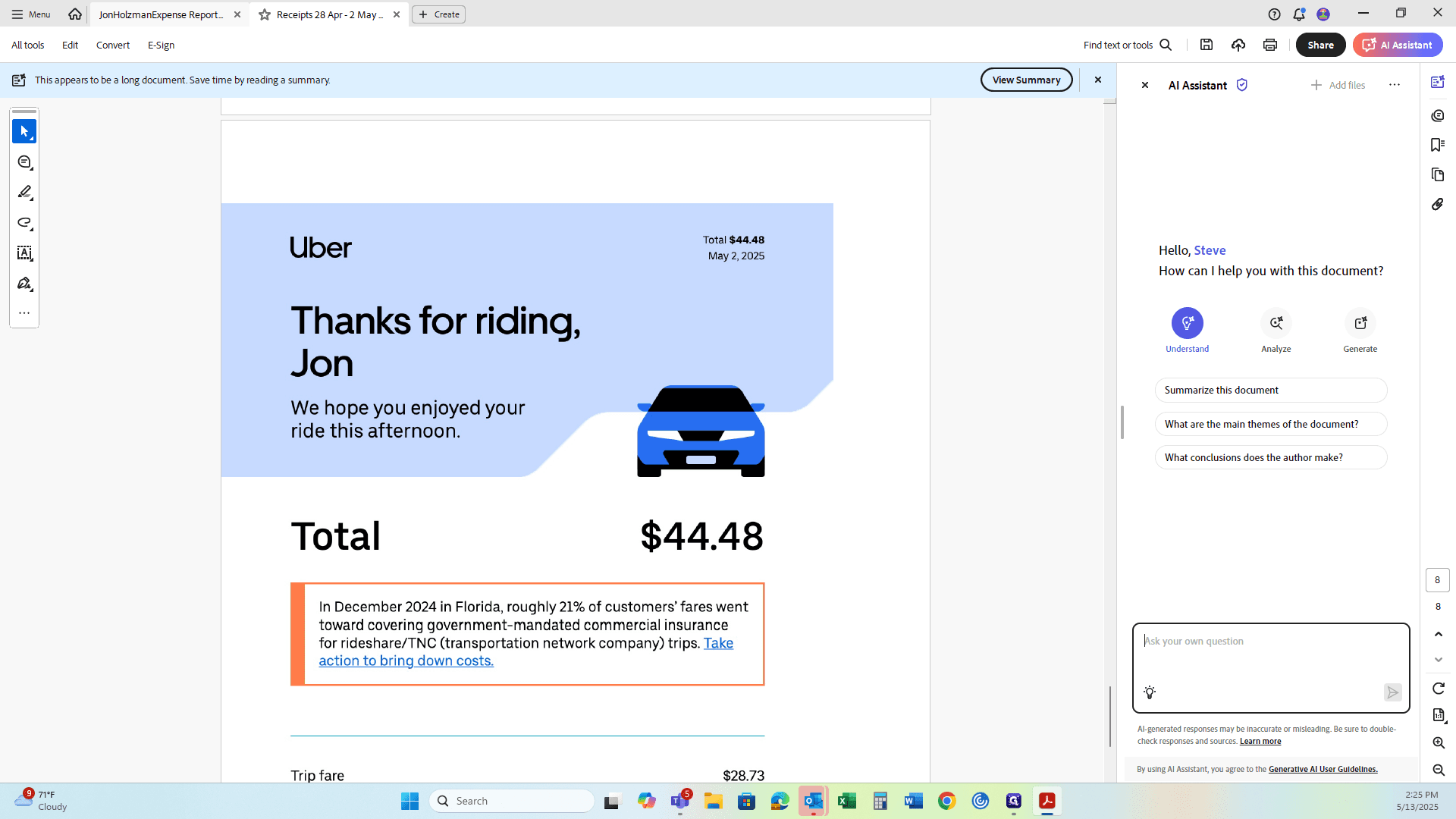Select the Analyze mode
Viewport: 1456px width, 819px height.
point(1276,331)
